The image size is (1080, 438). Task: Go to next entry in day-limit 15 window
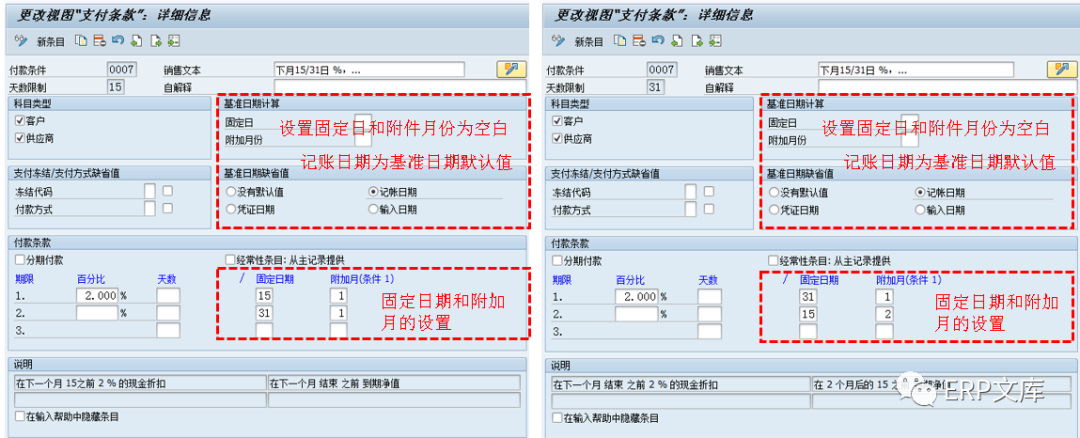156,41
